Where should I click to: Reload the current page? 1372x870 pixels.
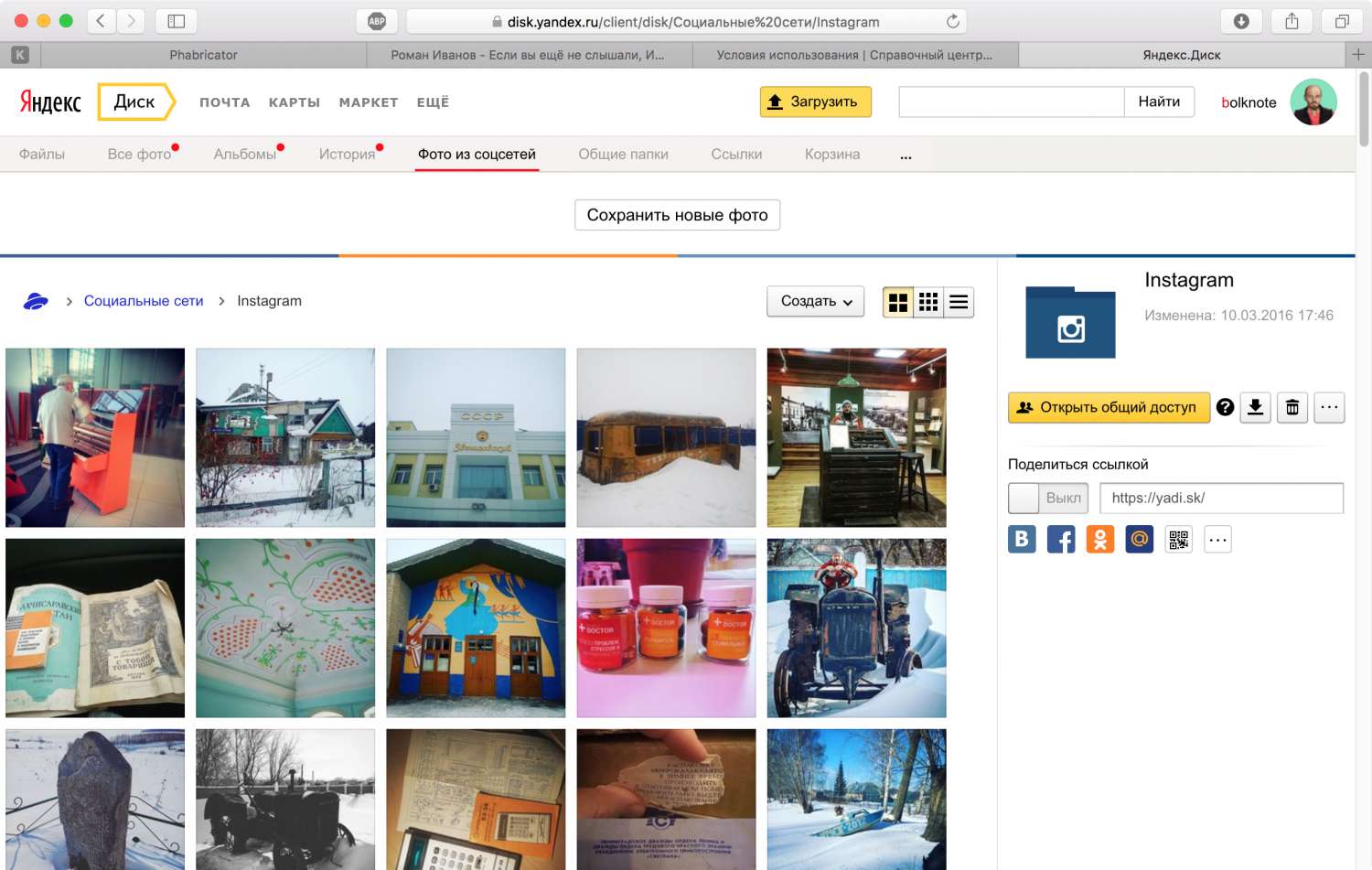coord(953,21)
